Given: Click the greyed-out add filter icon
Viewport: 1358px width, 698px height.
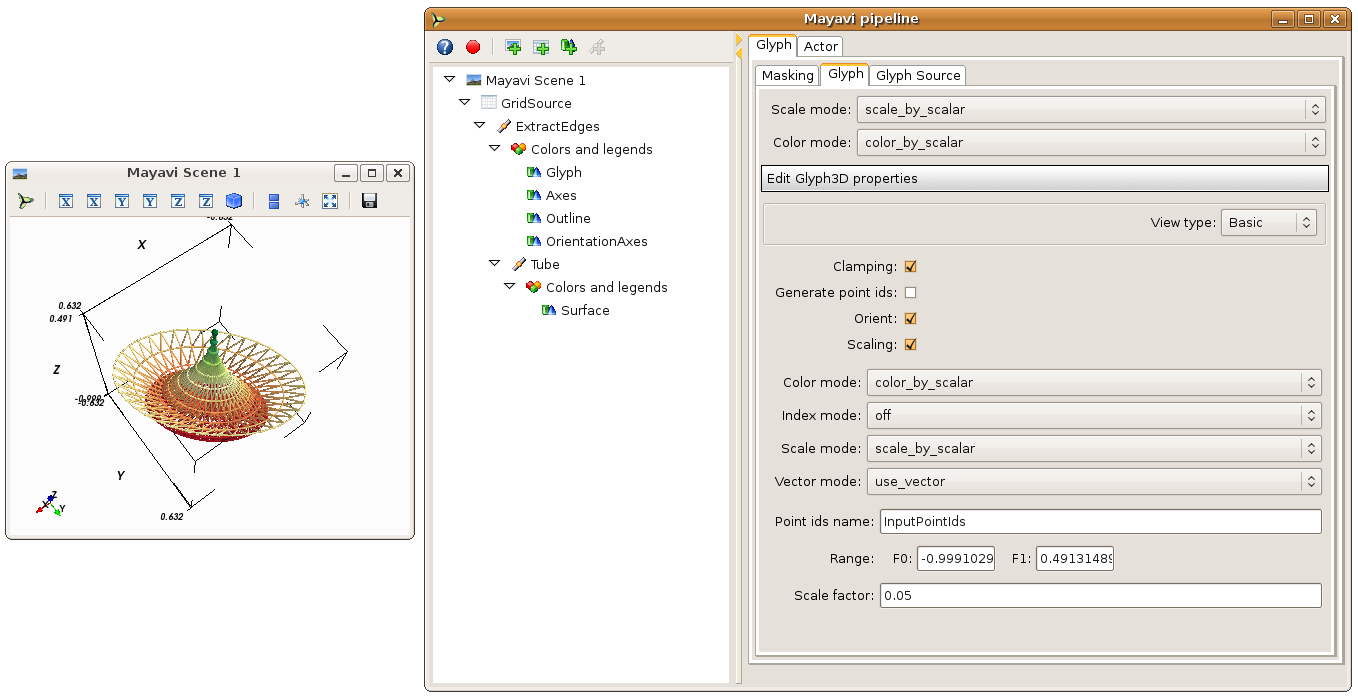Looking at the screenshot, I should point(597,47).
